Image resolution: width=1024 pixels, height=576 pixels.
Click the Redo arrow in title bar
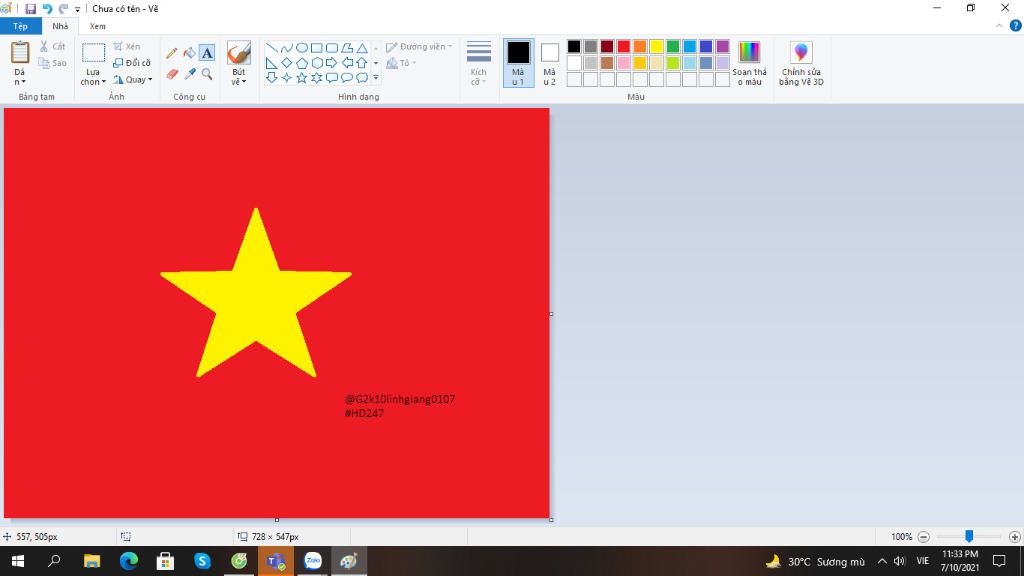point(63,8)
